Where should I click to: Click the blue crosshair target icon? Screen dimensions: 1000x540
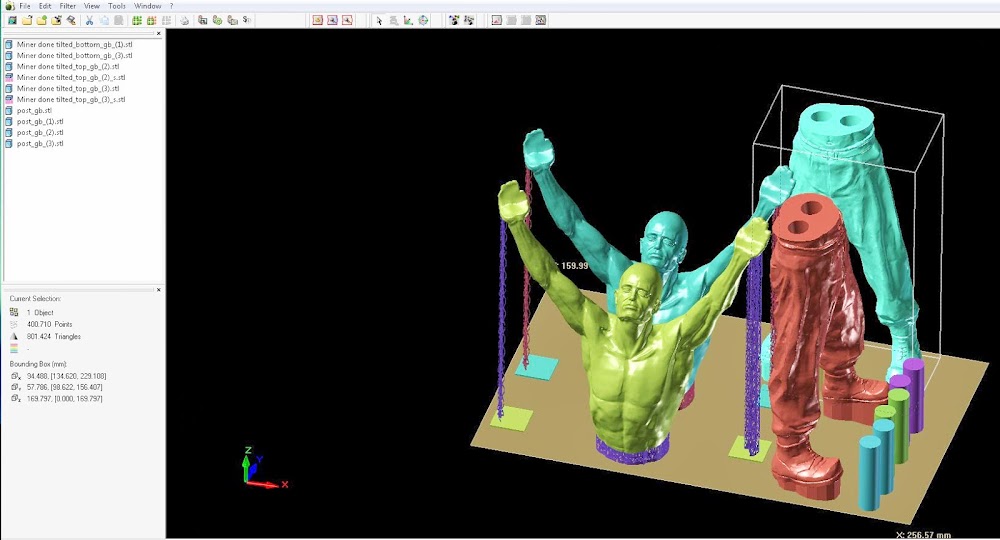(423, 20)
